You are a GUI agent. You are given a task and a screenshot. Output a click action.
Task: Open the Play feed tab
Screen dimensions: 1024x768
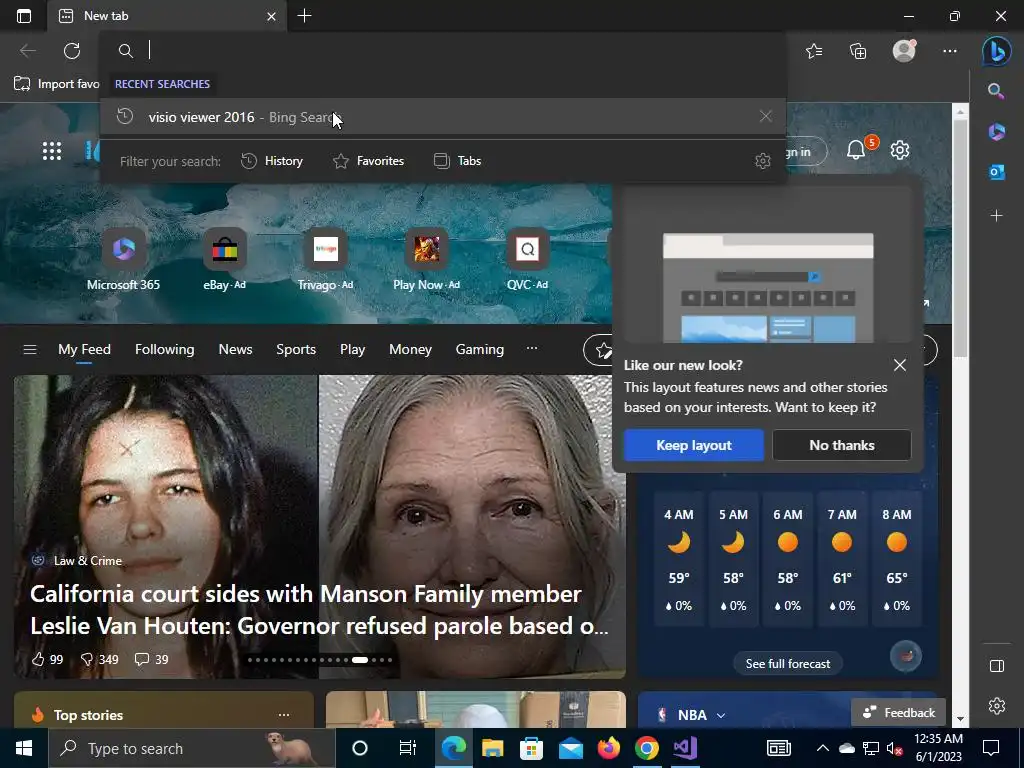click(x=352, y=349)
